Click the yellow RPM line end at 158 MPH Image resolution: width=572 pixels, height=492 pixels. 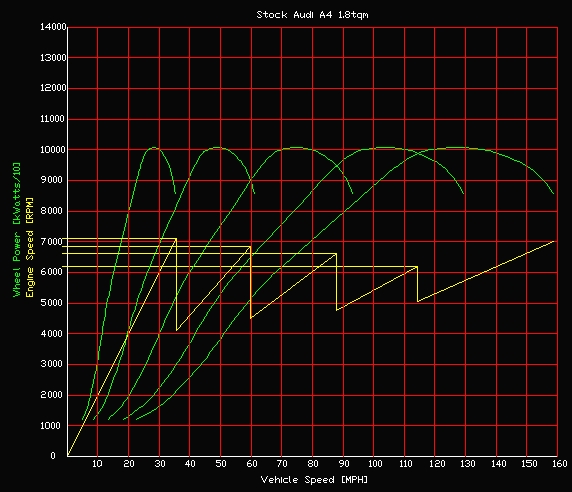[553, 241]
